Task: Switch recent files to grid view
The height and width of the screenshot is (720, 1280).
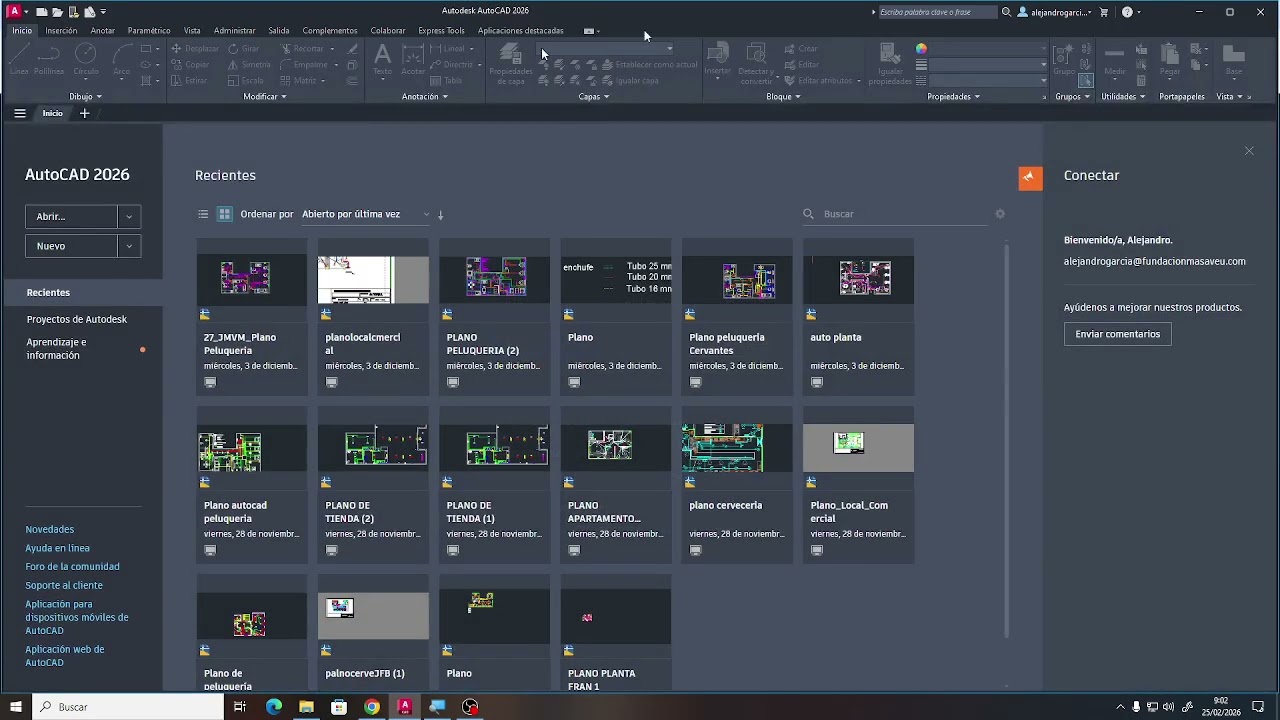Action: [x=225, y=214]
